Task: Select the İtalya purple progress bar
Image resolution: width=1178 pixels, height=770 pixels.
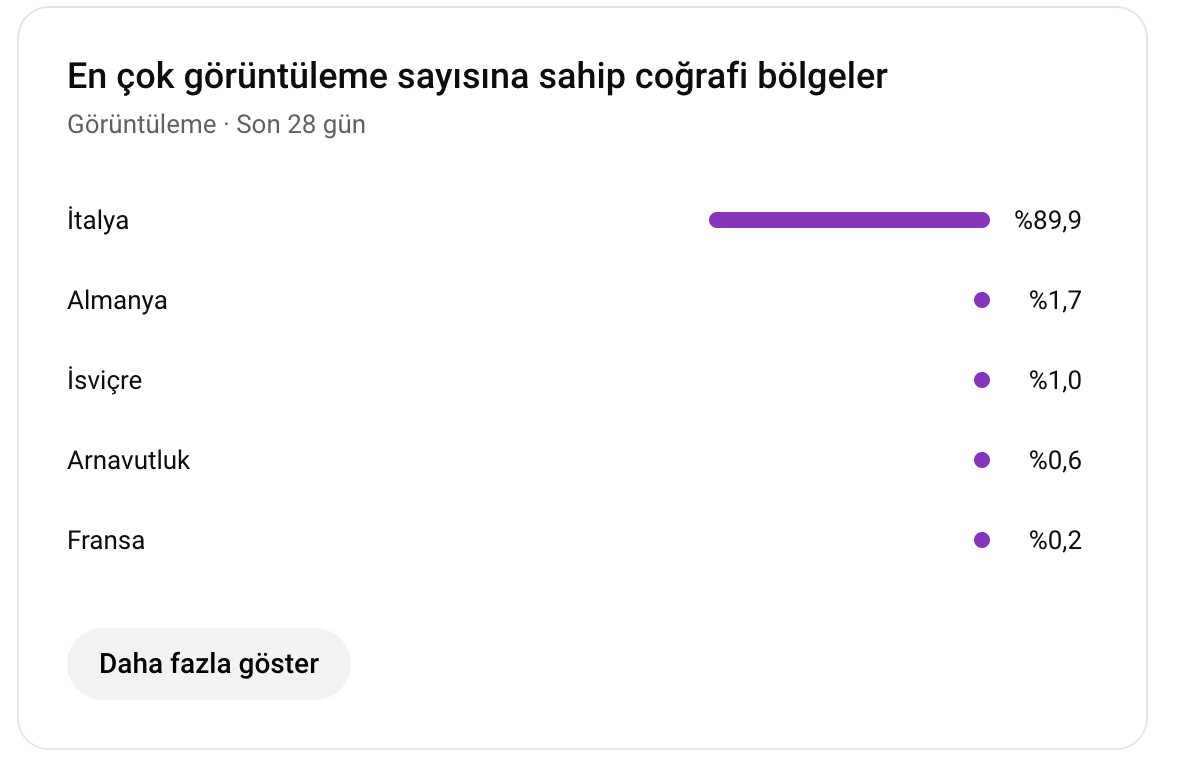Action: 848,220
